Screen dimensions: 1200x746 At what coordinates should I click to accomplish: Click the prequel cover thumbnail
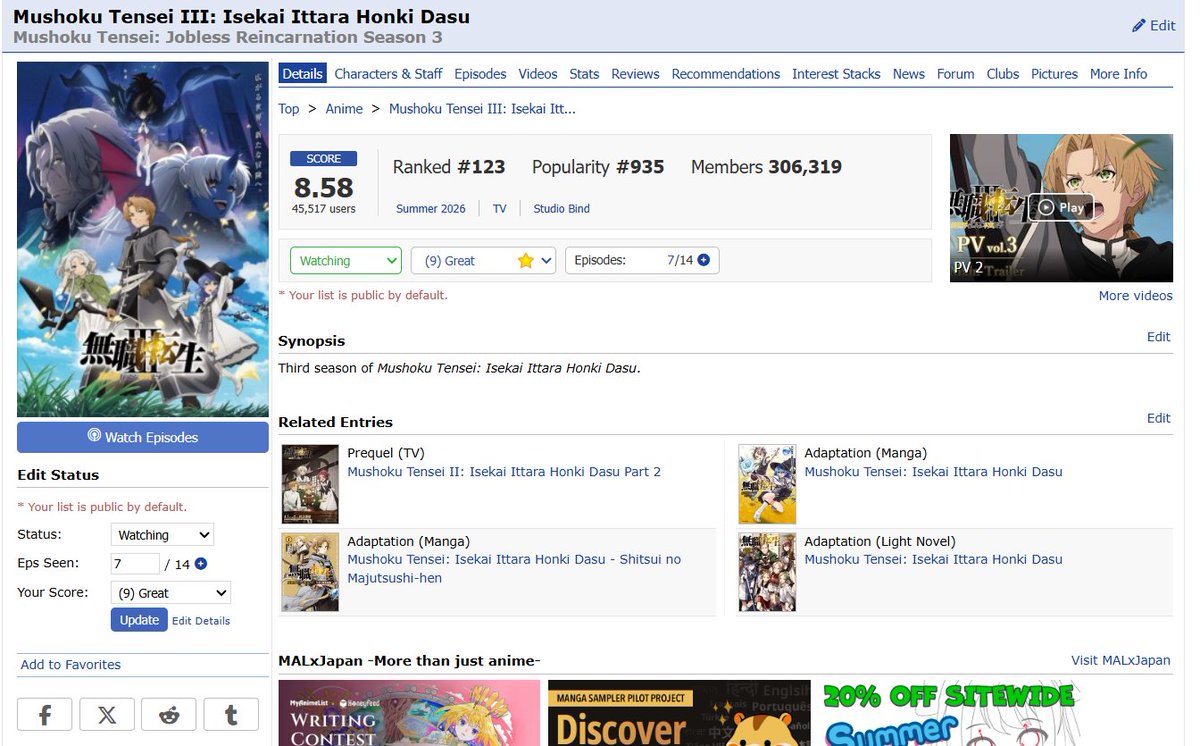tap(310, 484)
